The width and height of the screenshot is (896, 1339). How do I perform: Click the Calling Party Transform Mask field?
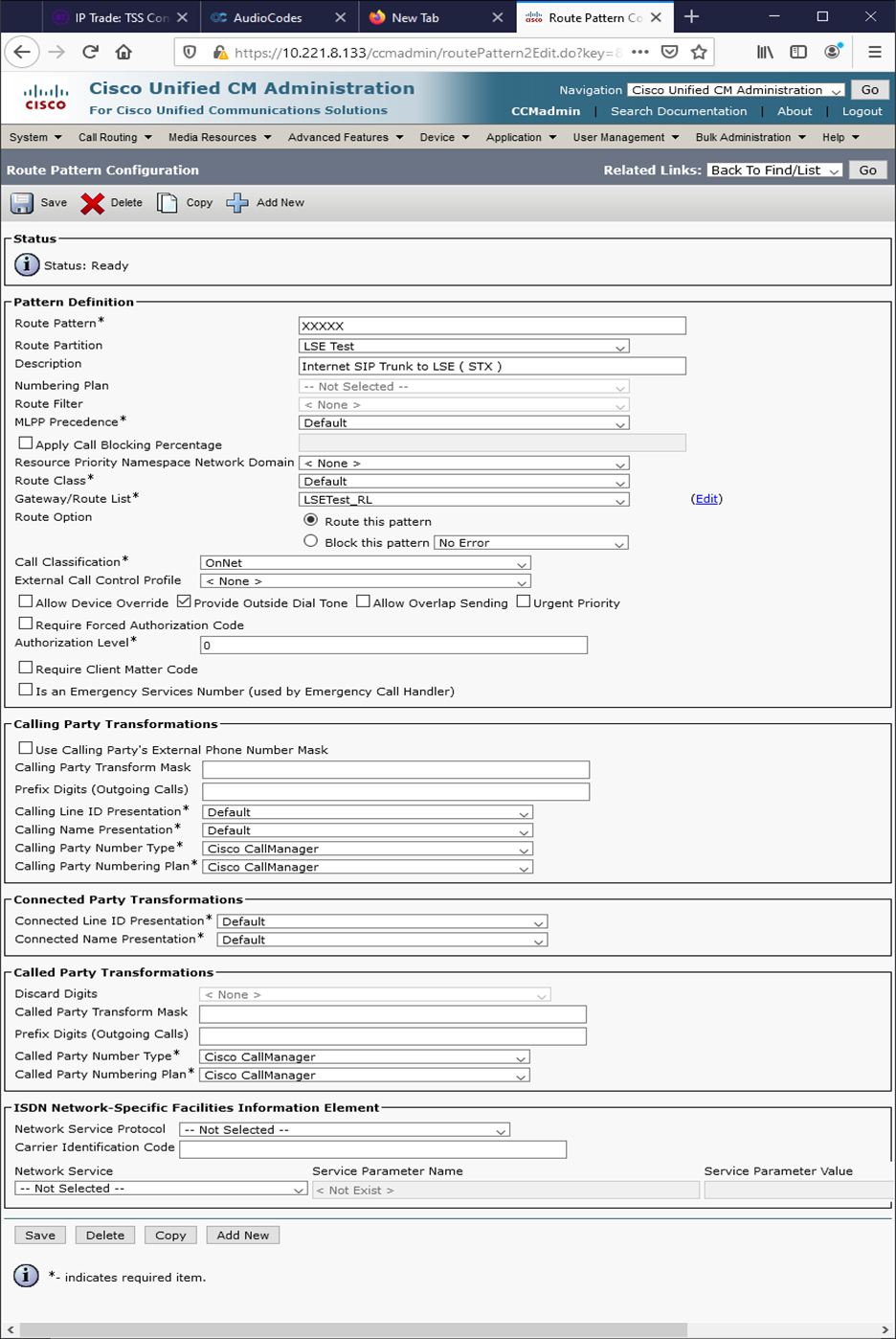(396, 770)
